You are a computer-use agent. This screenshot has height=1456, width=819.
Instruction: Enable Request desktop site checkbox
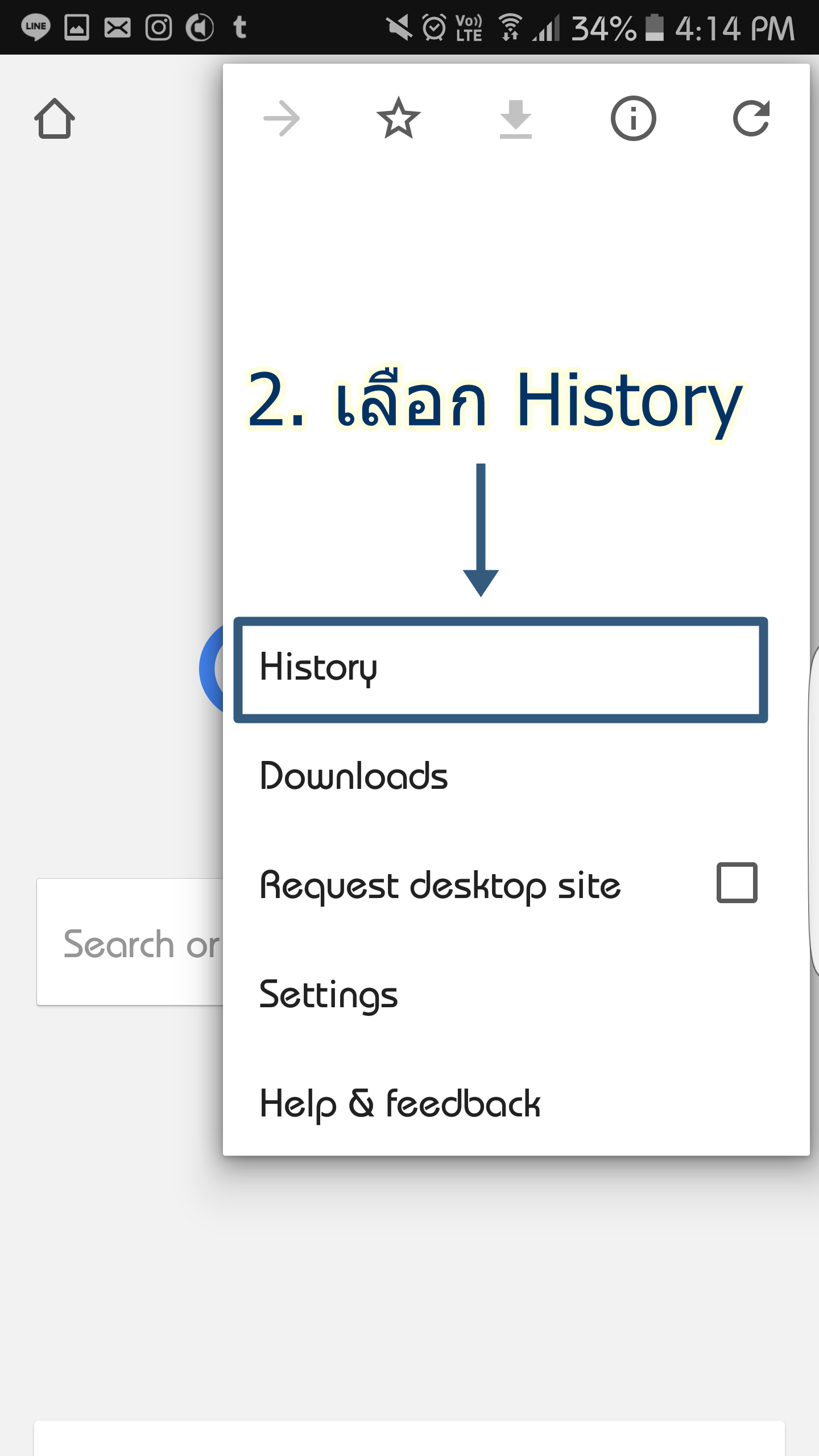737,883
